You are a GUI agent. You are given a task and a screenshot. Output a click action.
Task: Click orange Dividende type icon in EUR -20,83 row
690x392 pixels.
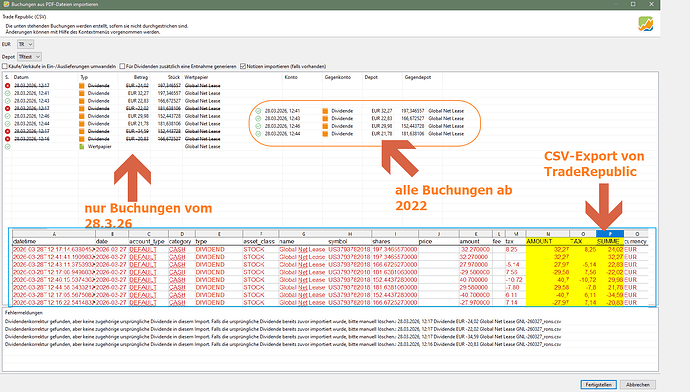[81, 139]
